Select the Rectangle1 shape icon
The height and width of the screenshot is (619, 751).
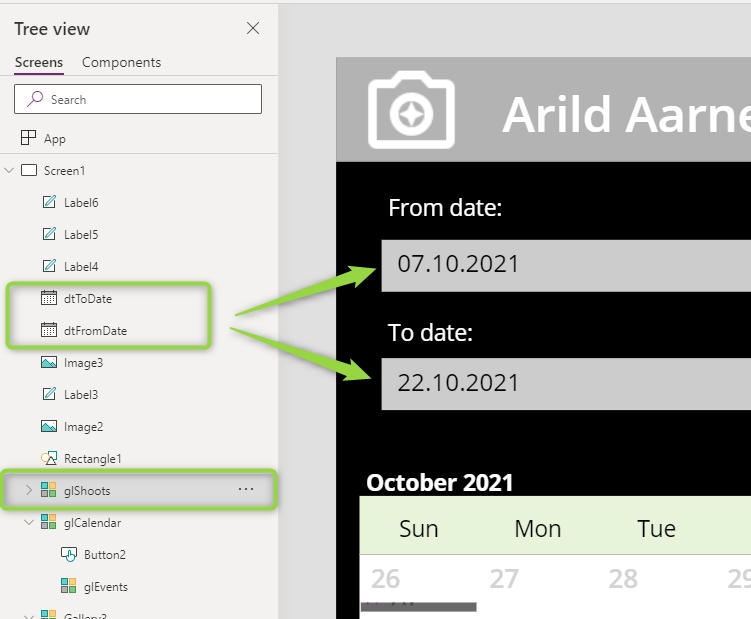(x=49, y=458)
